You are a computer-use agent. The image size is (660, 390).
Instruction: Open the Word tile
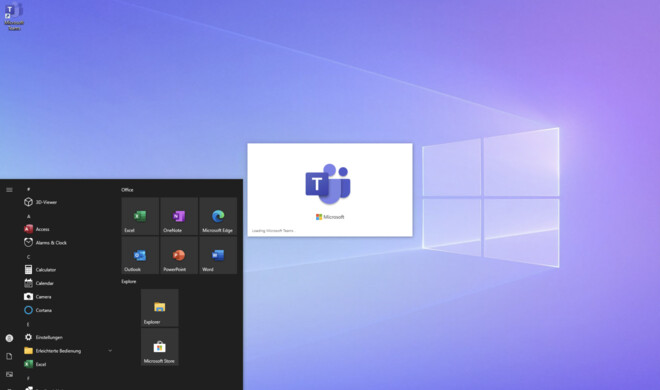[218, 255]
